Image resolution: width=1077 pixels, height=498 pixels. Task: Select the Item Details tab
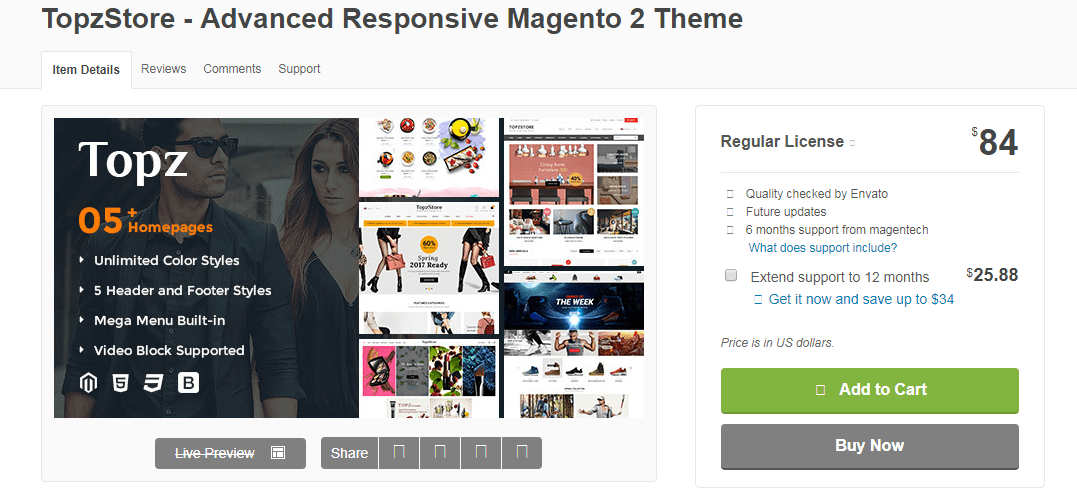86,69
